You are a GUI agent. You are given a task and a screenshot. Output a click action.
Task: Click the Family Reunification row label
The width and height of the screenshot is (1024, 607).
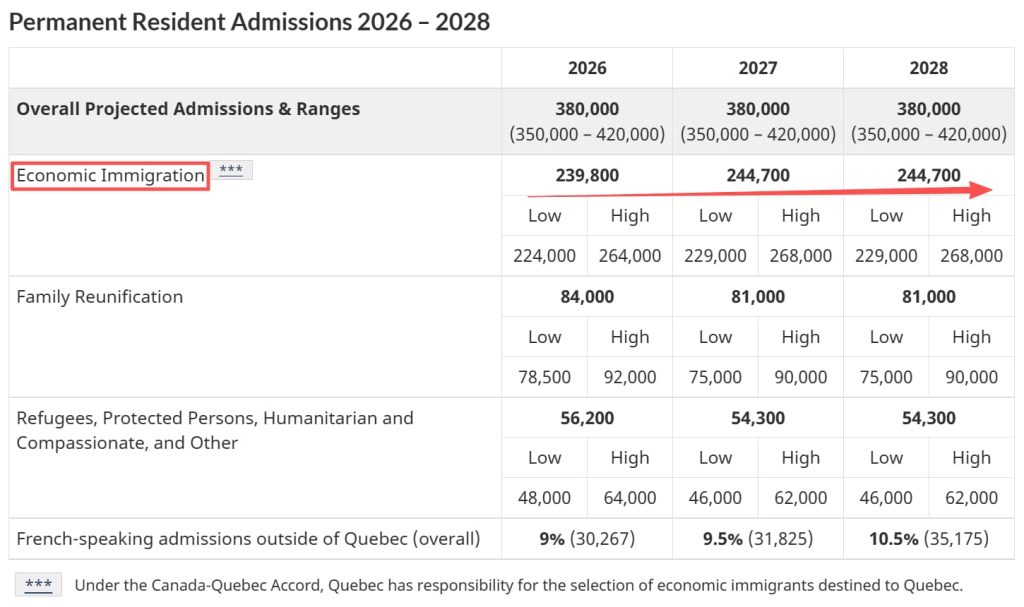coord(100,296)
